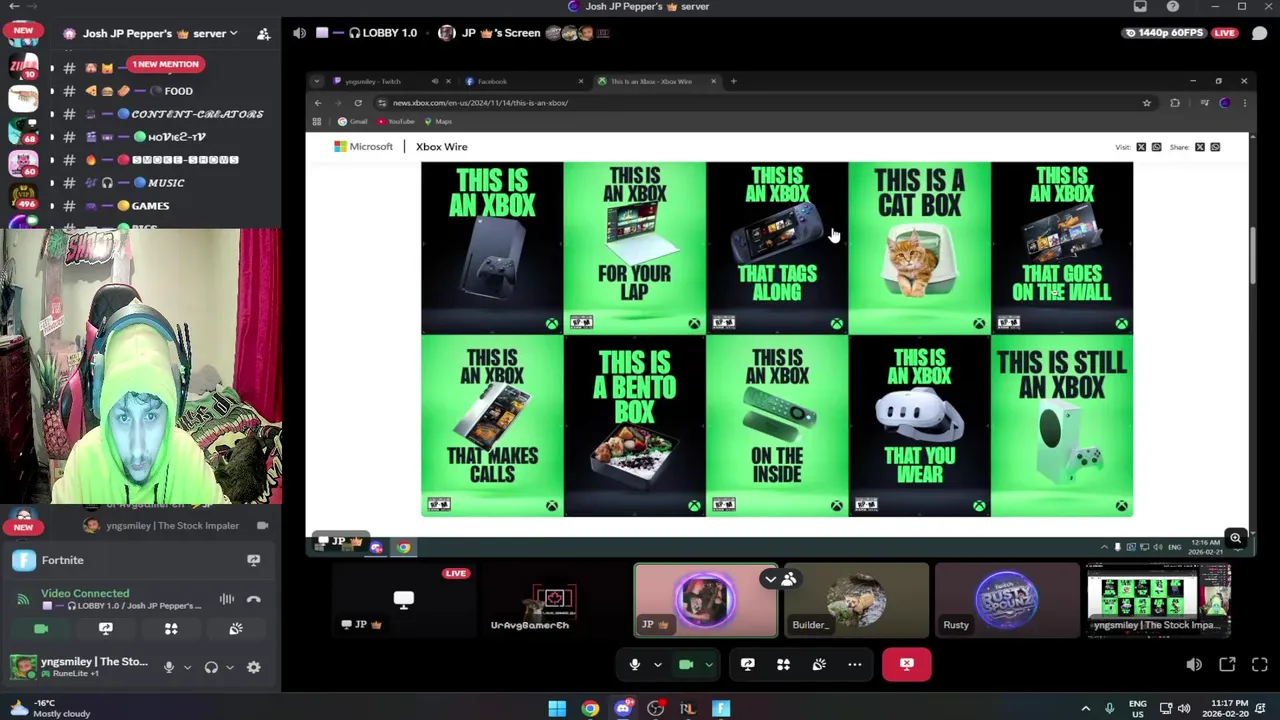Share your screen from the voice panel
1280x720 pixels.
(105, 629)
